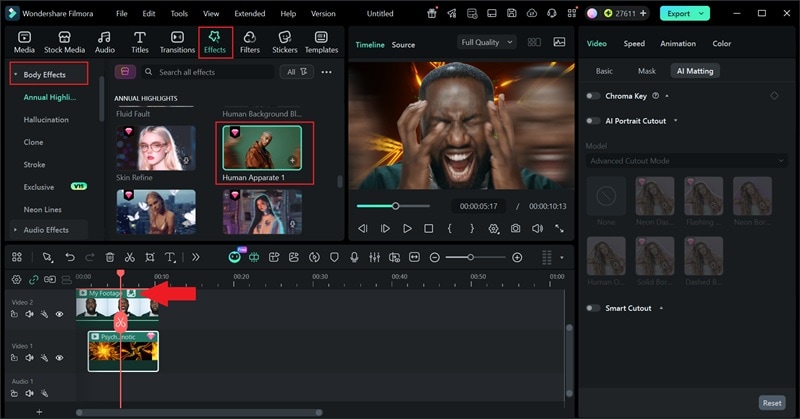
Task: Select the text tool in timeline toolbar
Action: [170, 257]
